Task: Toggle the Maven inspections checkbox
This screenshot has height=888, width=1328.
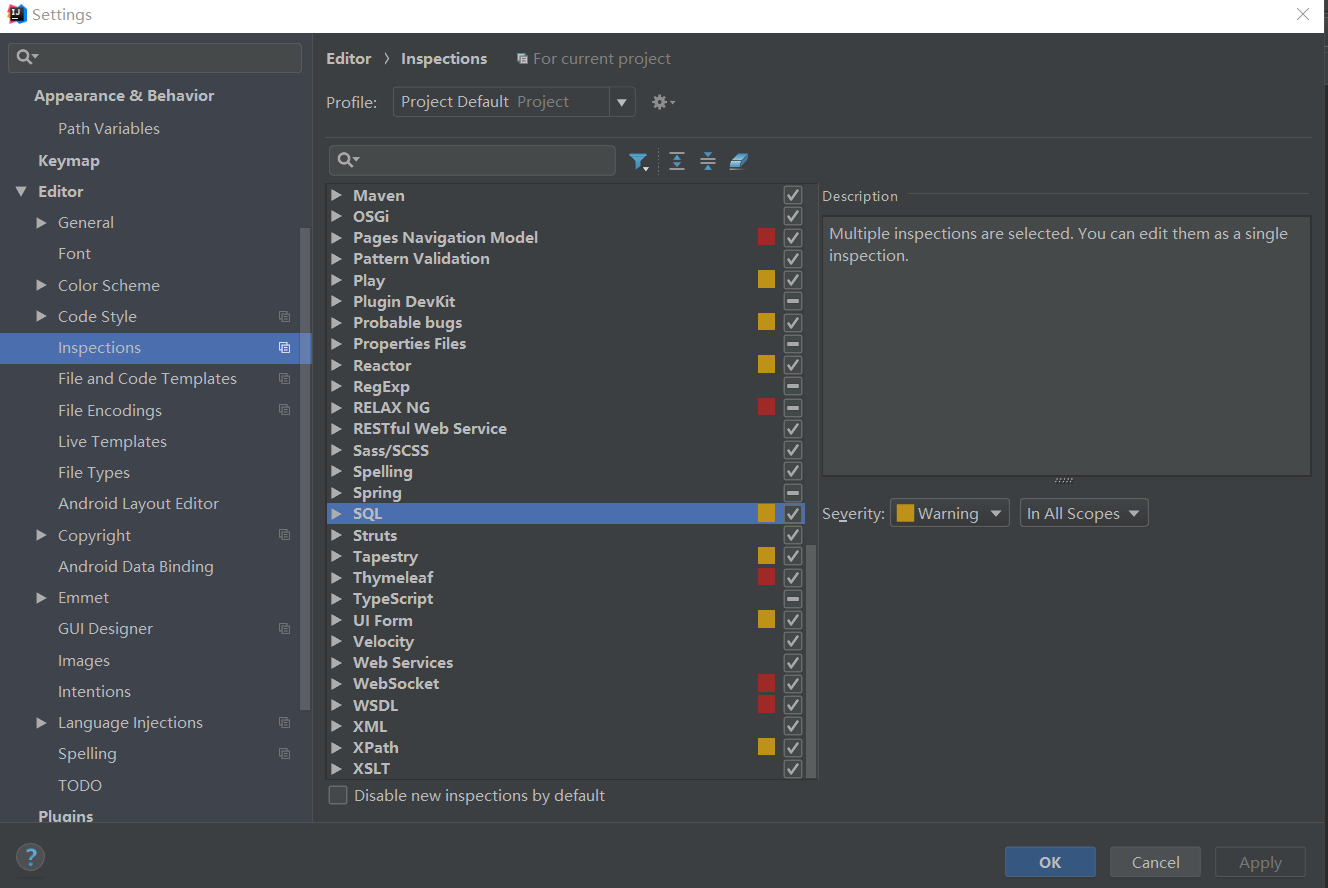Action: coord(793,195)
